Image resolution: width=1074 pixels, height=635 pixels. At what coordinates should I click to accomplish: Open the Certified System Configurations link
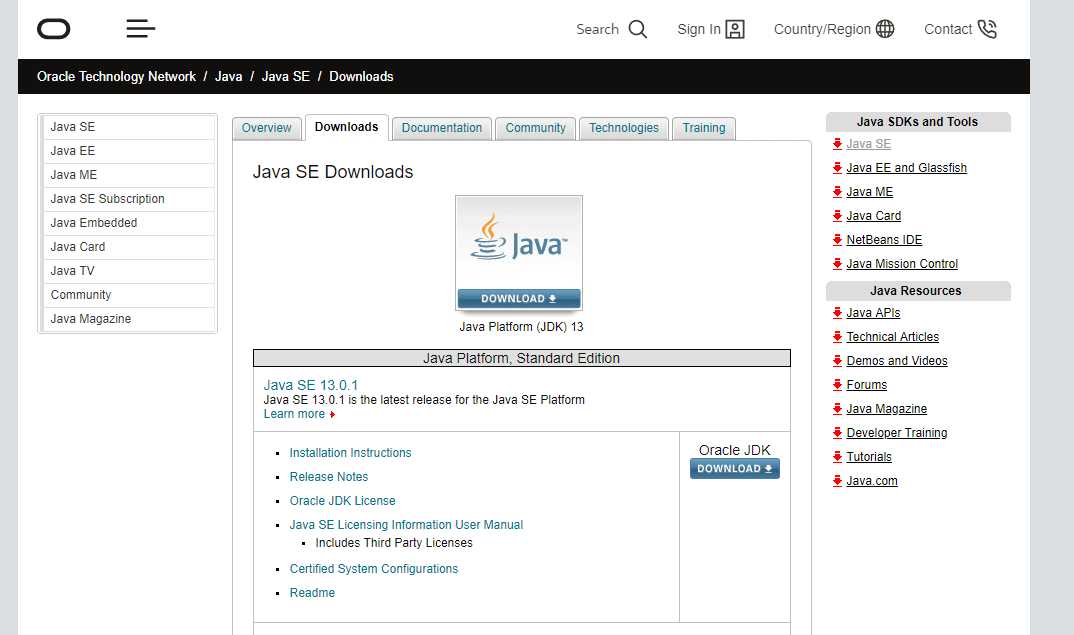[x=374, y=569]
